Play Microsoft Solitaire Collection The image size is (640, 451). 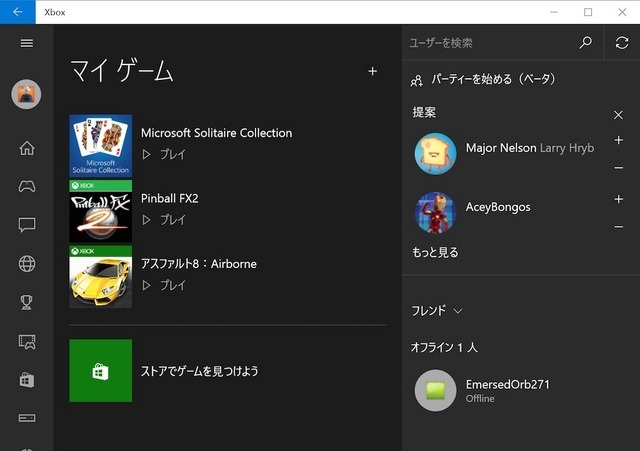tap(164, 154)
